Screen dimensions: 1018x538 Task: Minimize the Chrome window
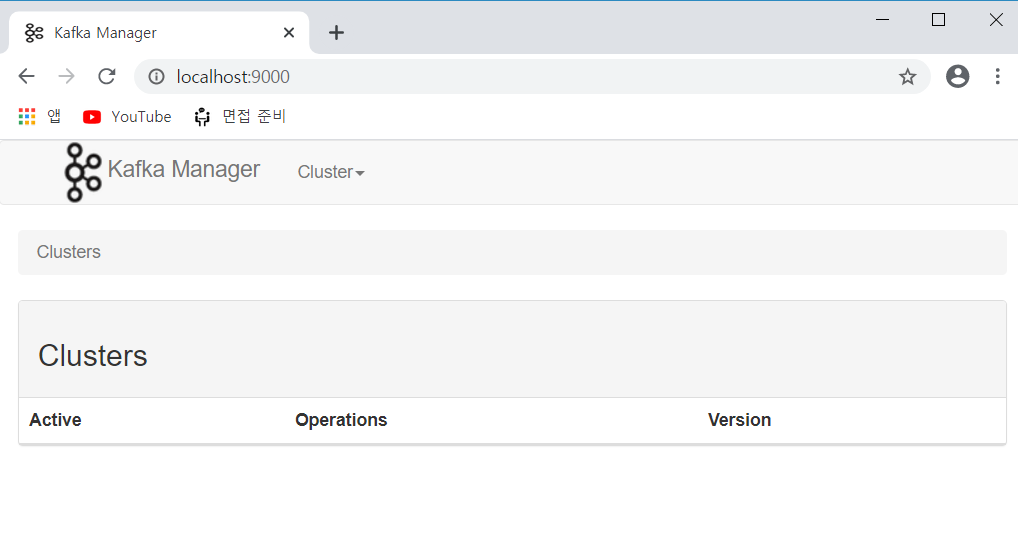point(882,19)
